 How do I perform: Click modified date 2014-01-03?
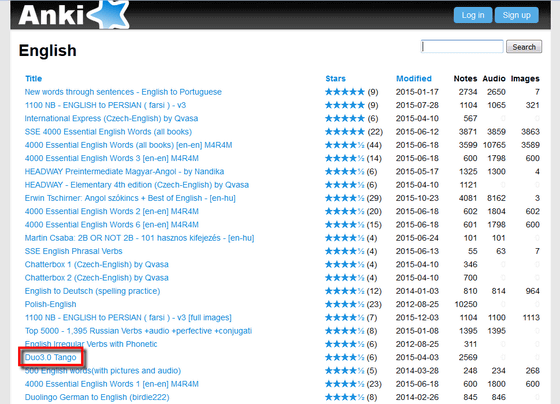[417, 291]
